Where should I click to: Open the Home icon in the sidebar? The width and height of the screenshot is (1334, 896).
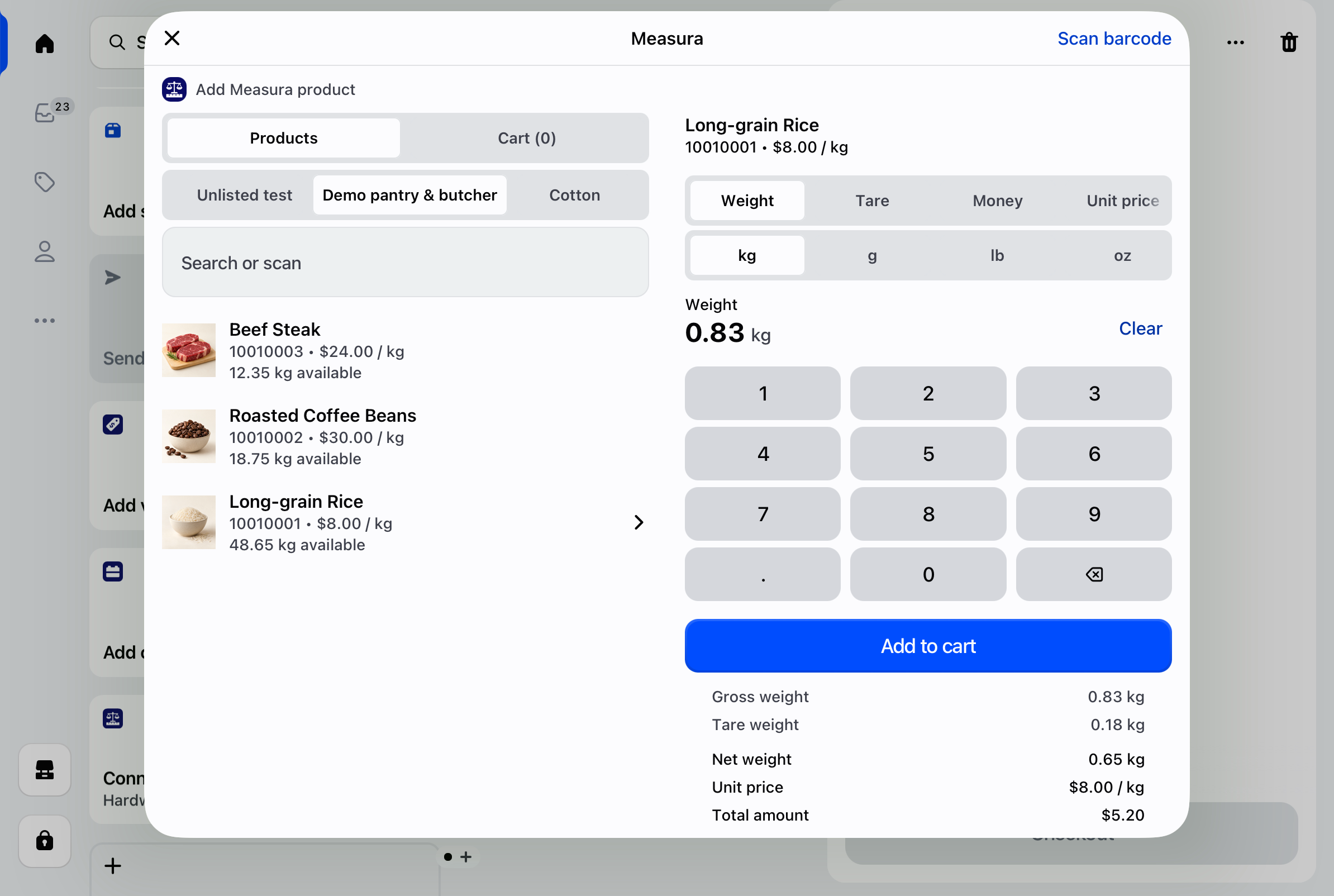click(45, 44)
